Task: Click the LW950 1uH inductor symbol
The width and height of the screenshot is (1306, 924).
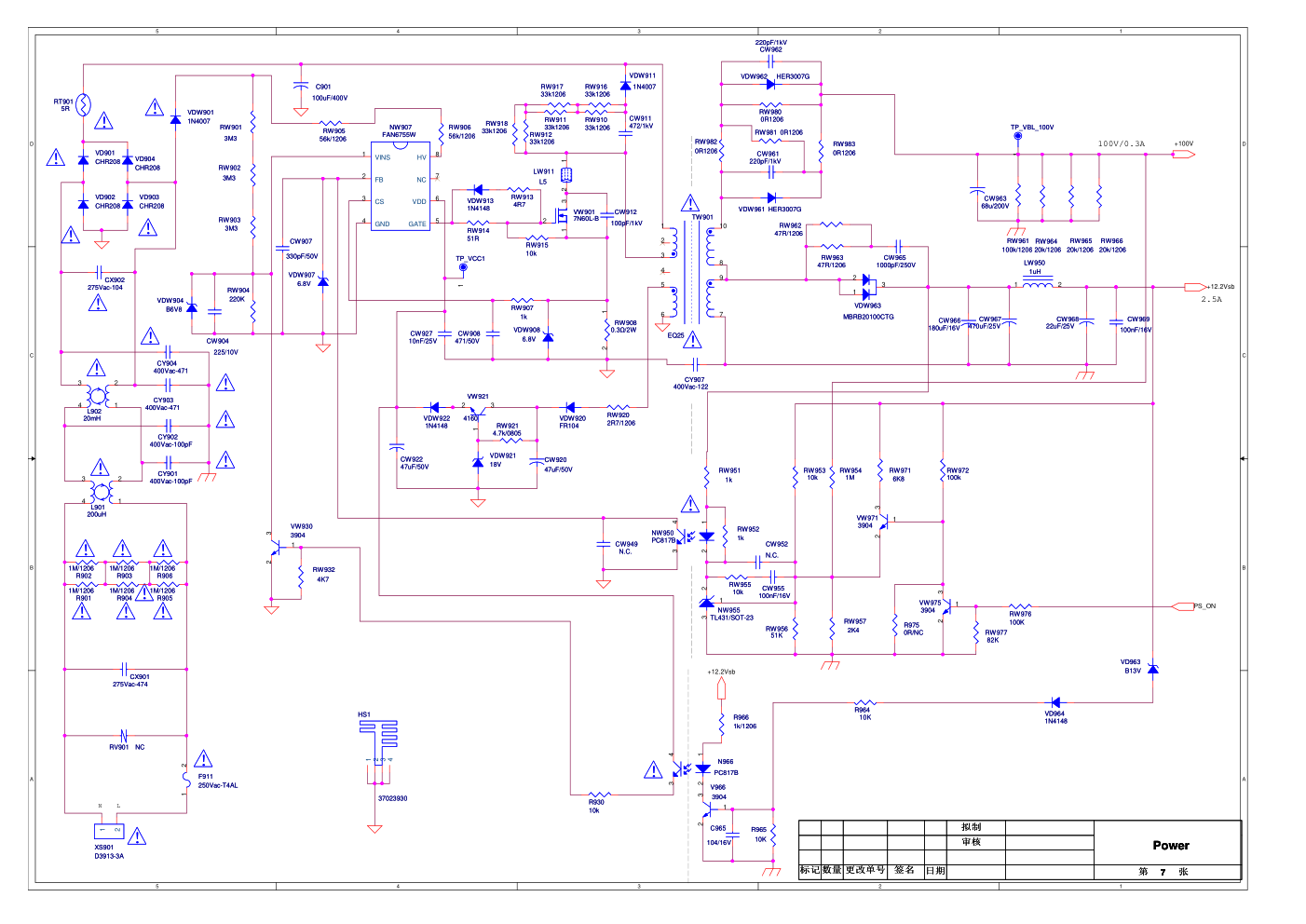Action: [1038, 283]
